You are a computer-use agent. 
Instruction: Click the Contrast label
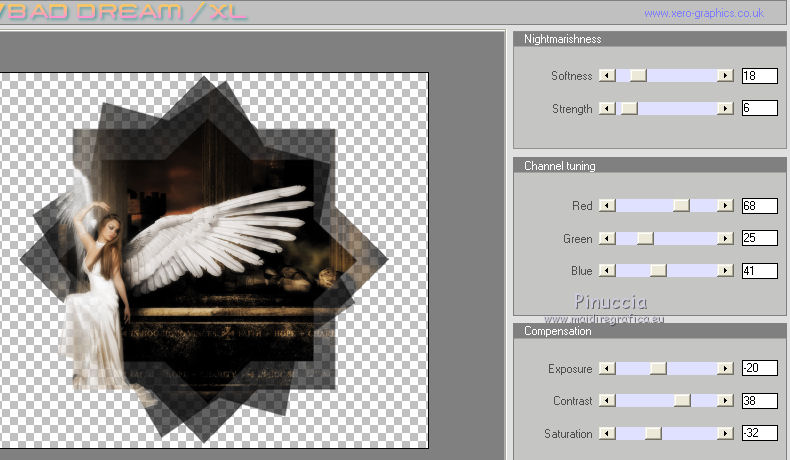pos(573,401)
